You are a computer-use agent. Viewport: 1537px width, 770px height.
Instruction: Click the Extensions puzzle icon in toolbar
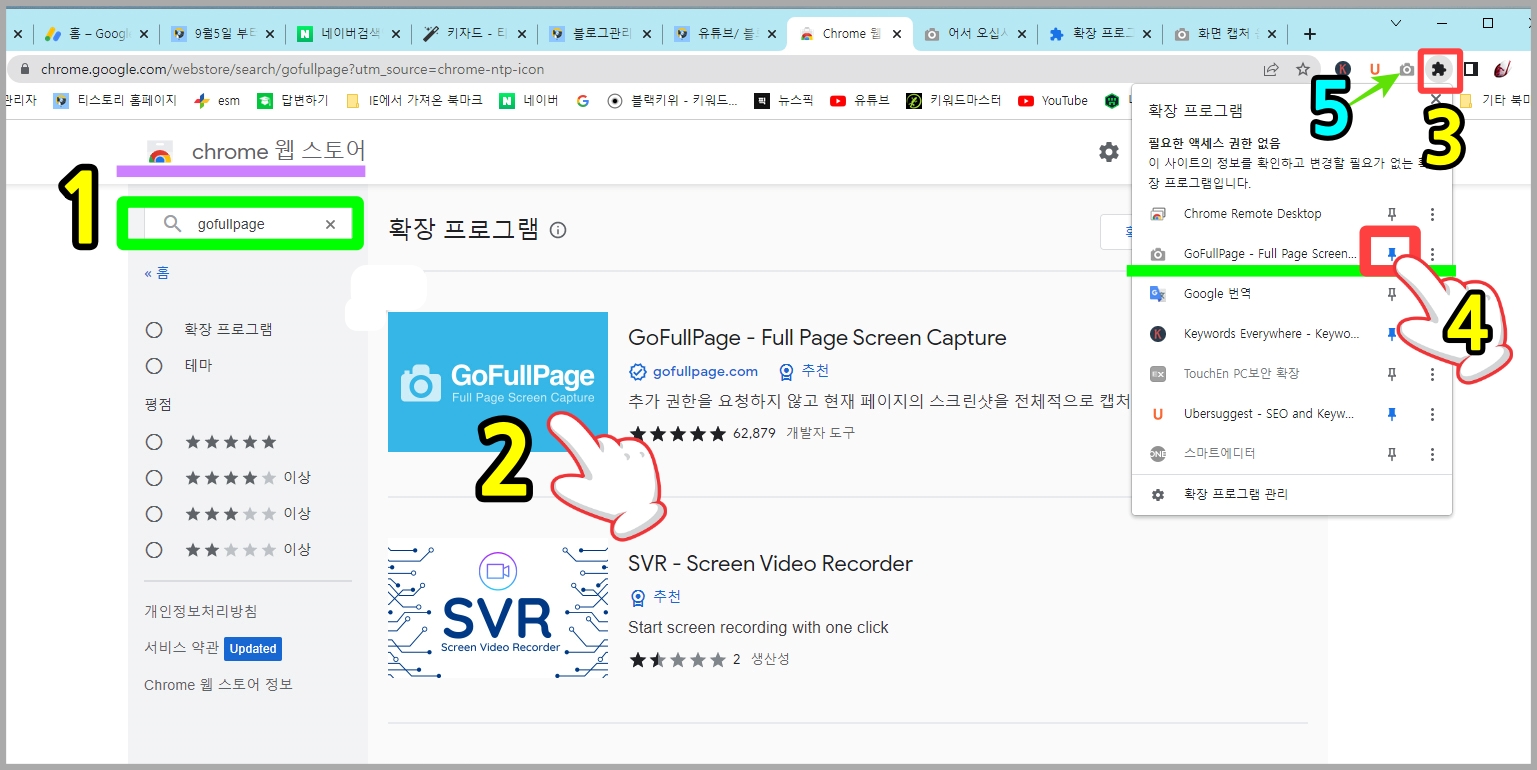click(1439, 69)
